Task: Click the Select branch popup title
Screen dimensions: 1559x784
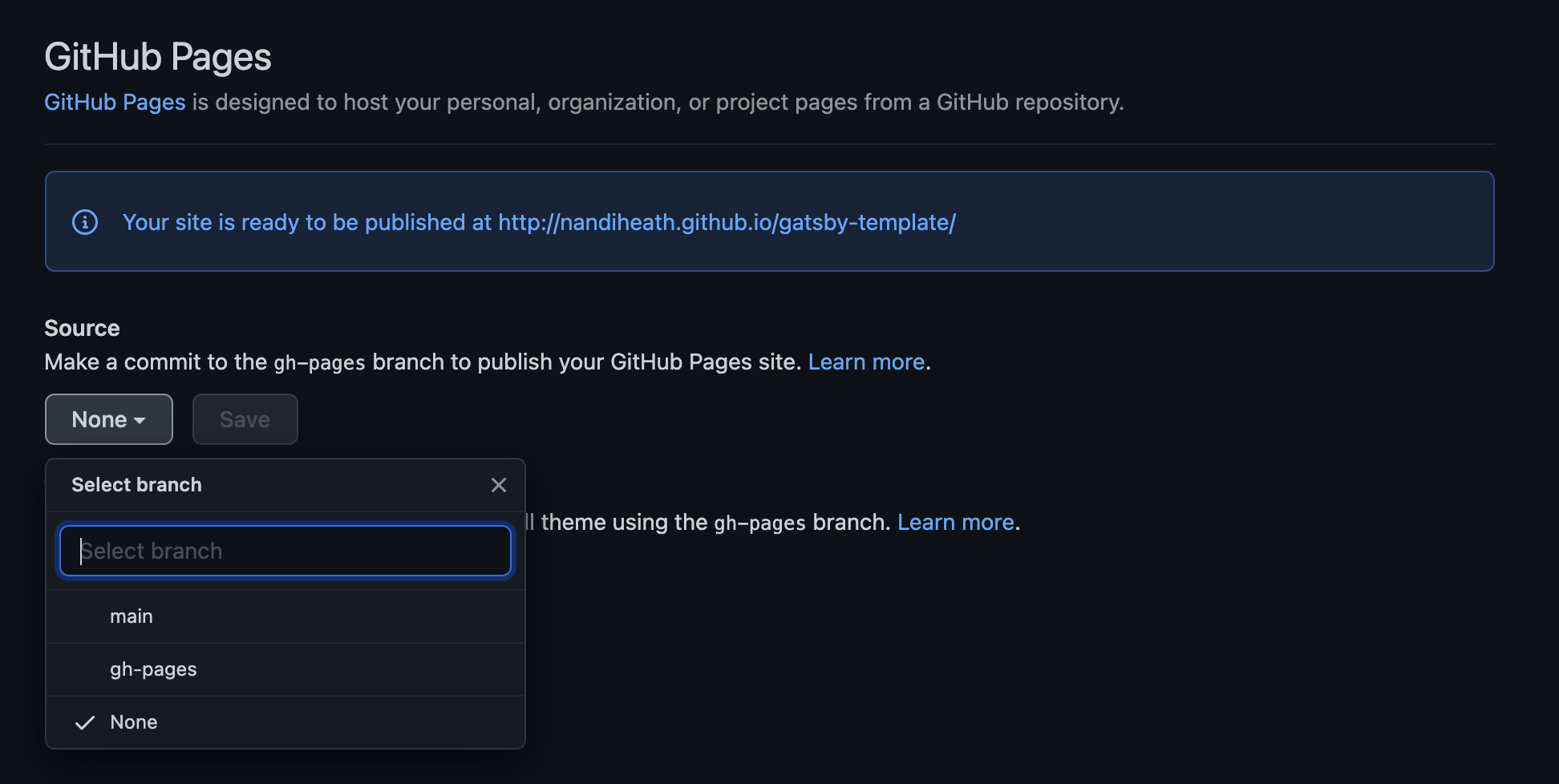Action: pos(136,485)
